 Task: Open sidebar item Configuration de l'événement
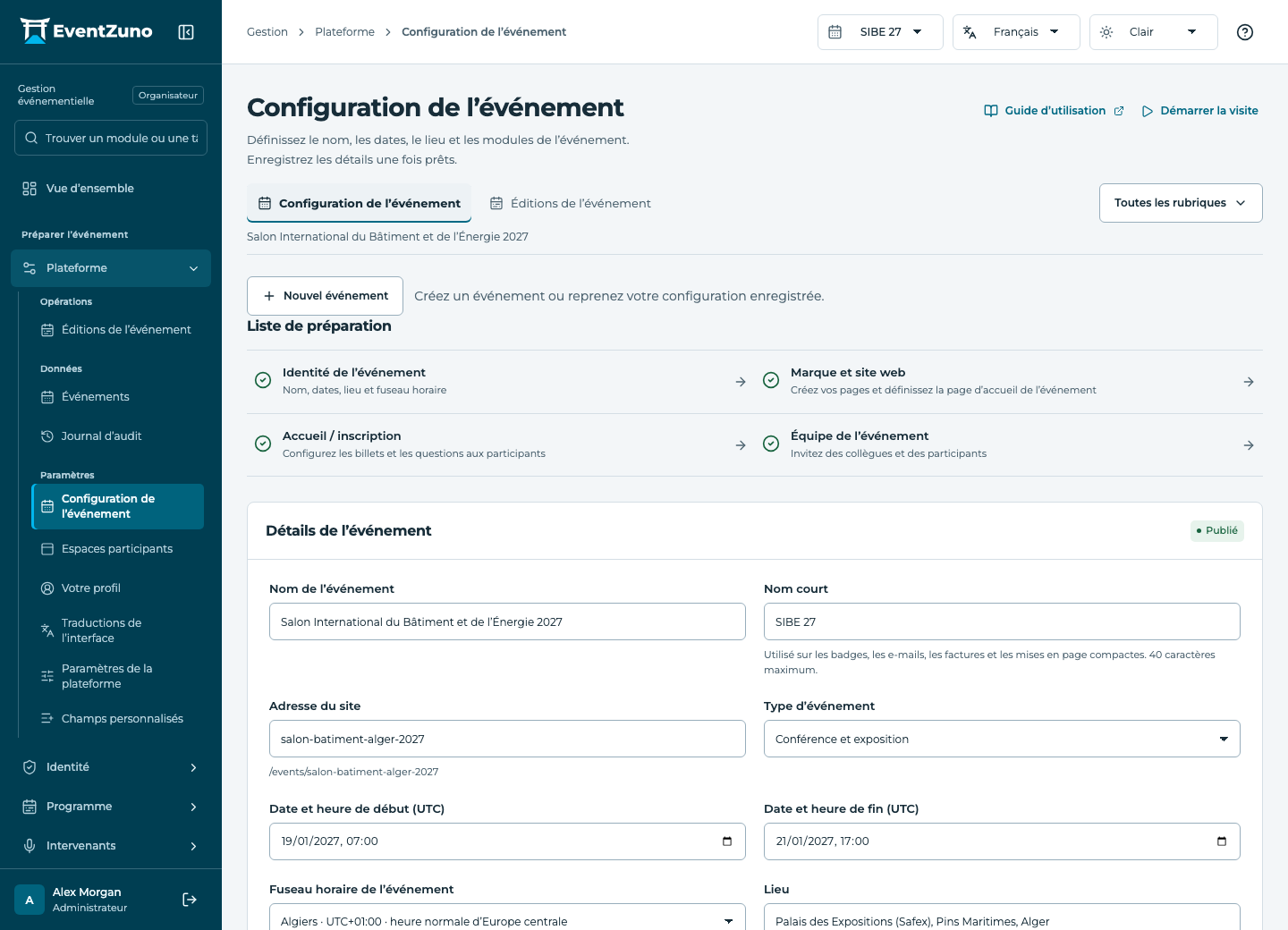(x=117, y=506)
